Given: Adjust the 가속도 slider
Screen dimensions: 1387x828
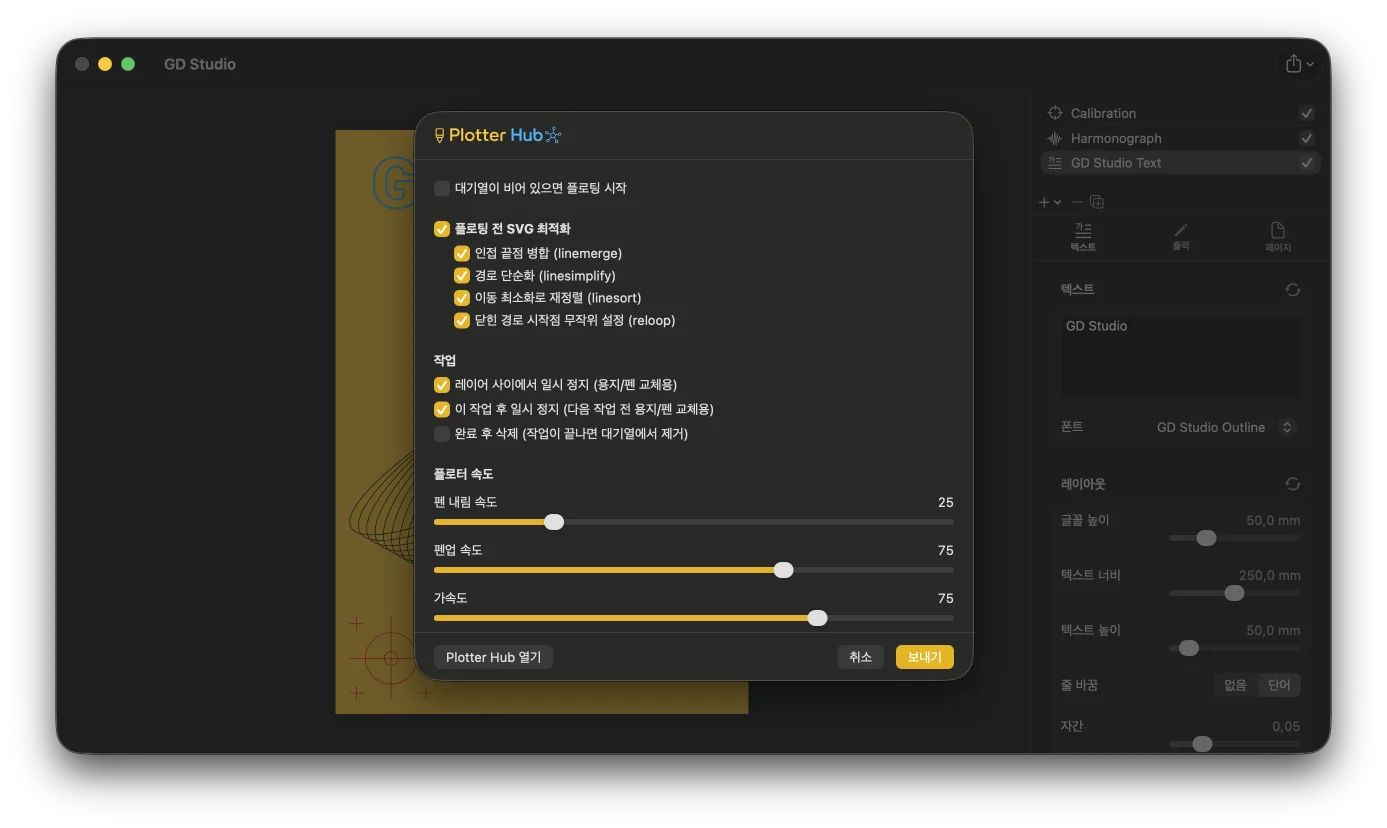Looking at the screenshot, I should point(694,618).
